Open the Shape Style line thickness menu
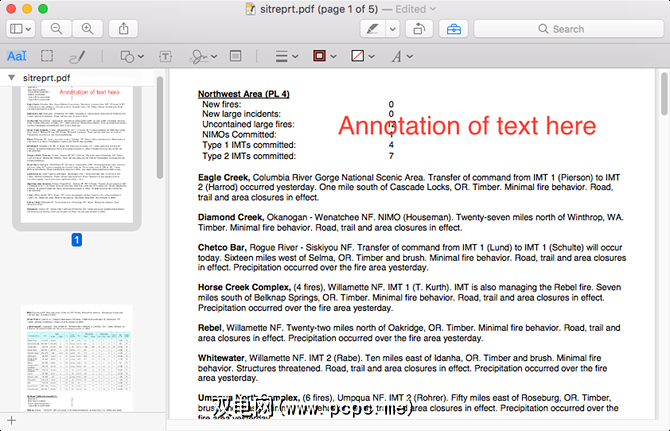The height and width of the screenshot is (431, 670). (286, 56)
